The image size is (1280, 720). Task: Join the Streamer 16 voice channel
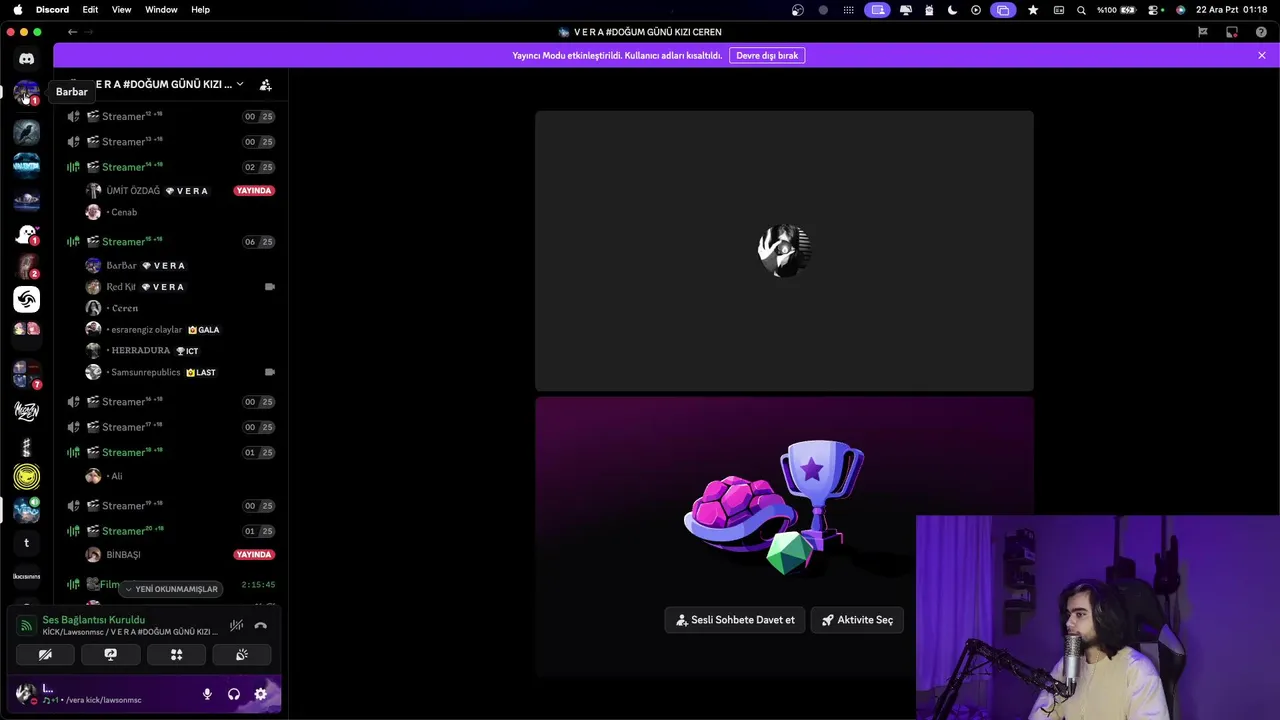pos(170,402)
